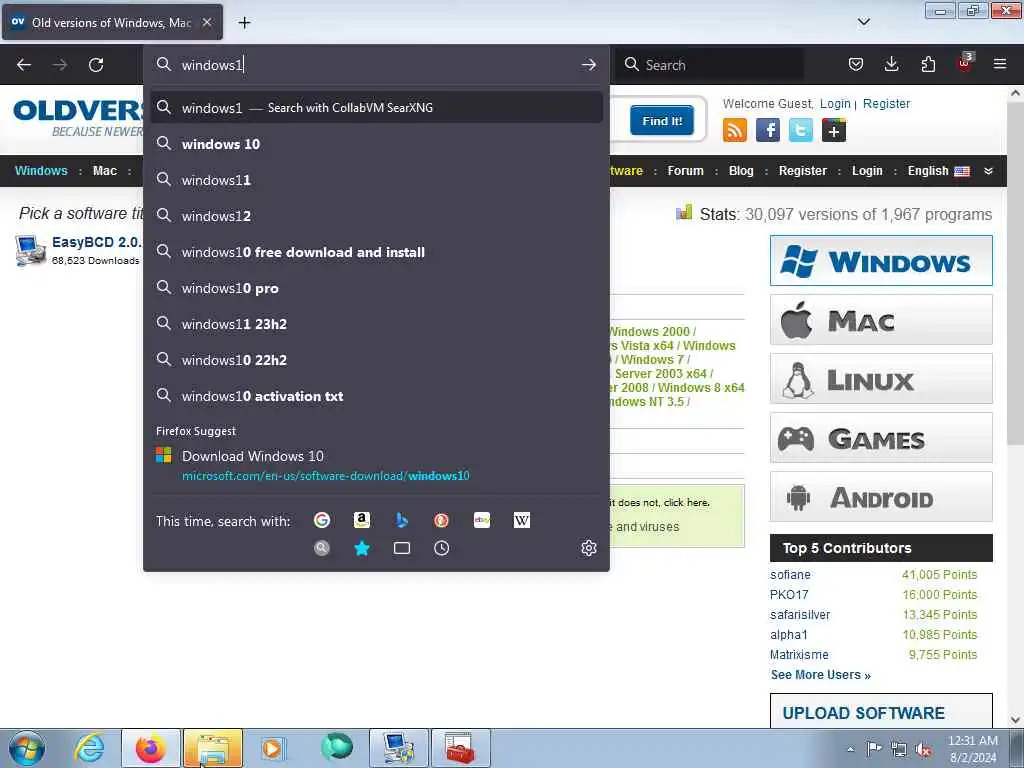Select the 'windows11' suggestion

[376, 180]
